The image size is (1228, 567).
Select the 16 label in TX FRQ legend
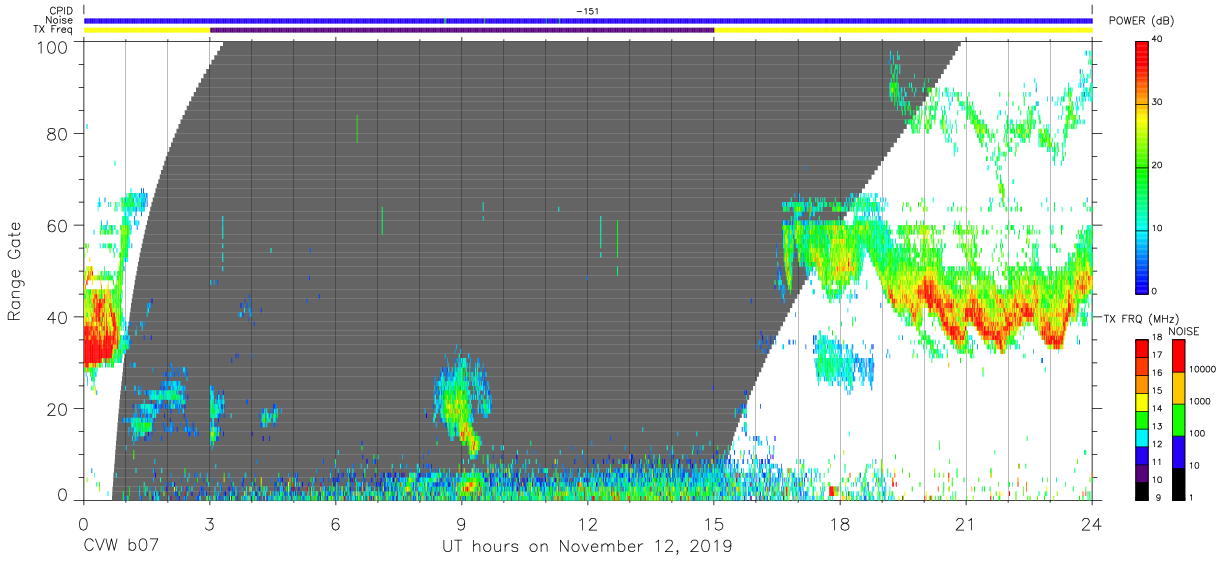click(1158, 373)
